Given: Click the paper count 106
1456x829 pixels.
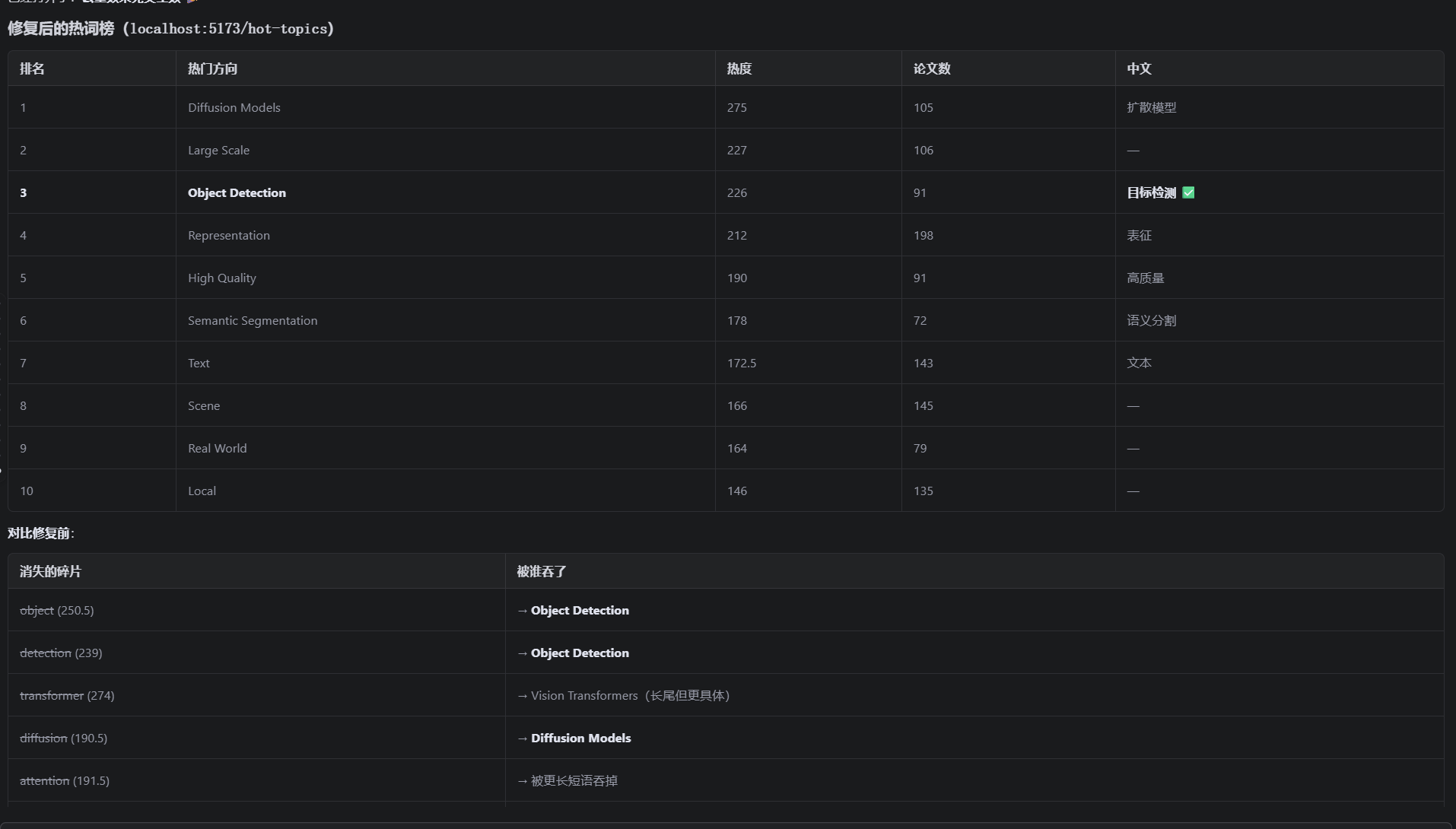Looking at the screenshot, I should tap(924, 151).
